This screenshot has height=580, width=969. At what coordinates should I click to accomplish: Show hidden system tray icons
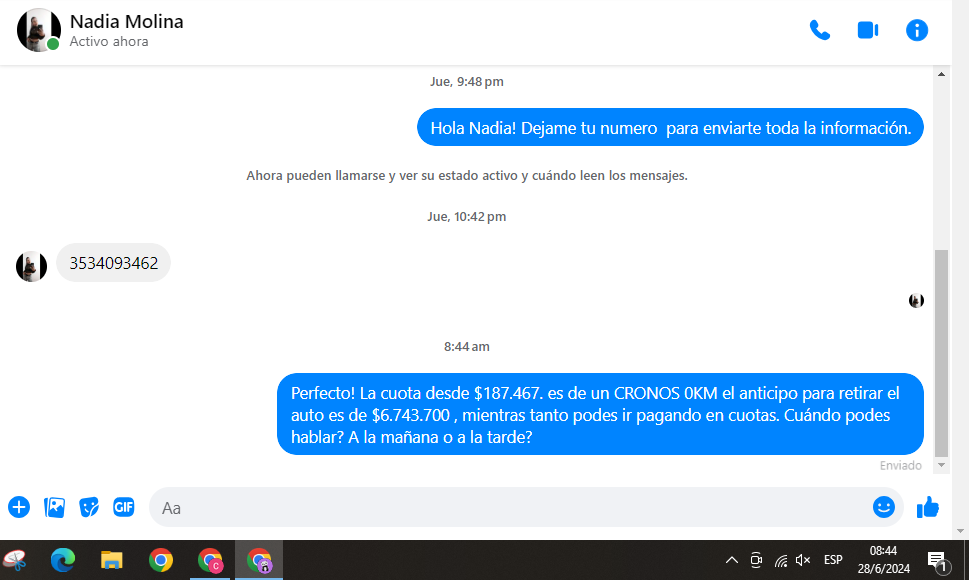(x=732, y=560)
